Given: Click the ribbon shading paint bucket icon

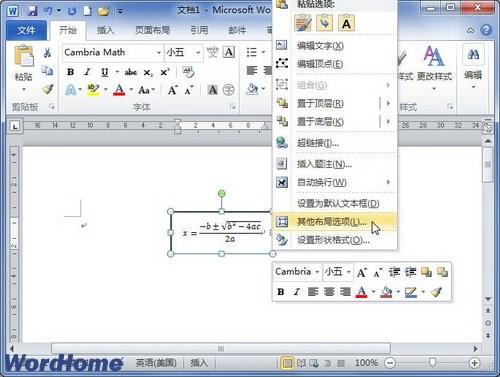Looking at the screenshot, I should 253,89.
